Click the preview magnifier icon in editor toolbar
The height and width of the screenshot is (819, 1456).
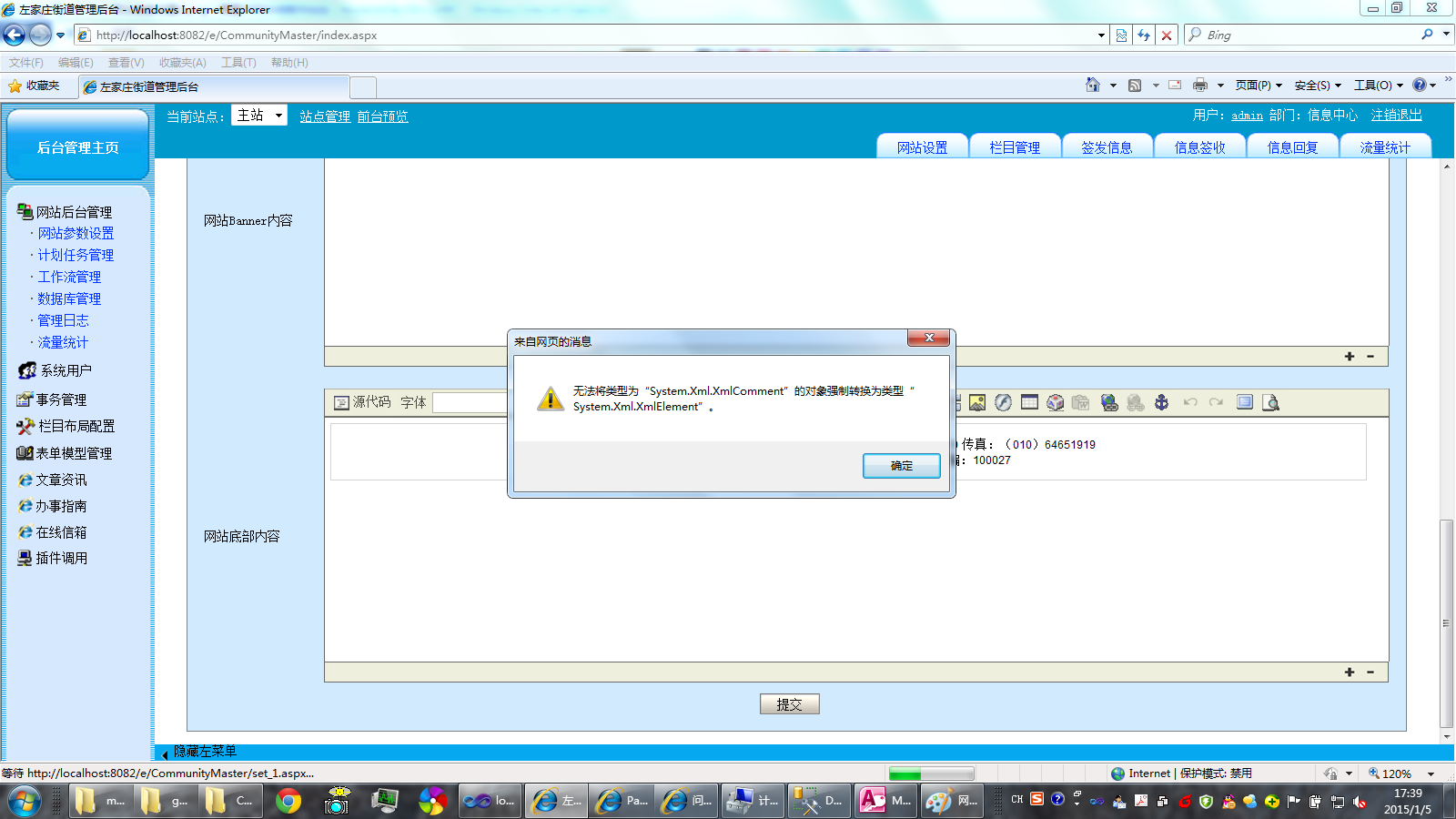click(x=1271, y=402)
